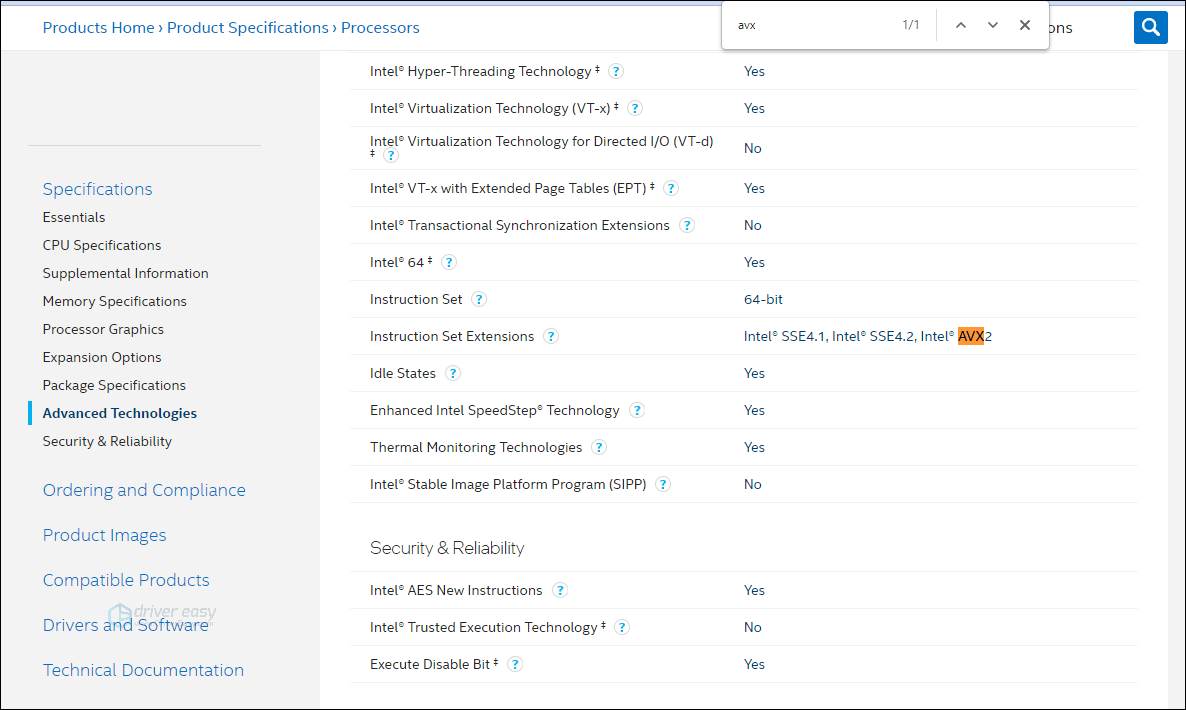Open help icon beside Instruction Set Extensions
The image size is (1186, 710).
coord(551,336)
